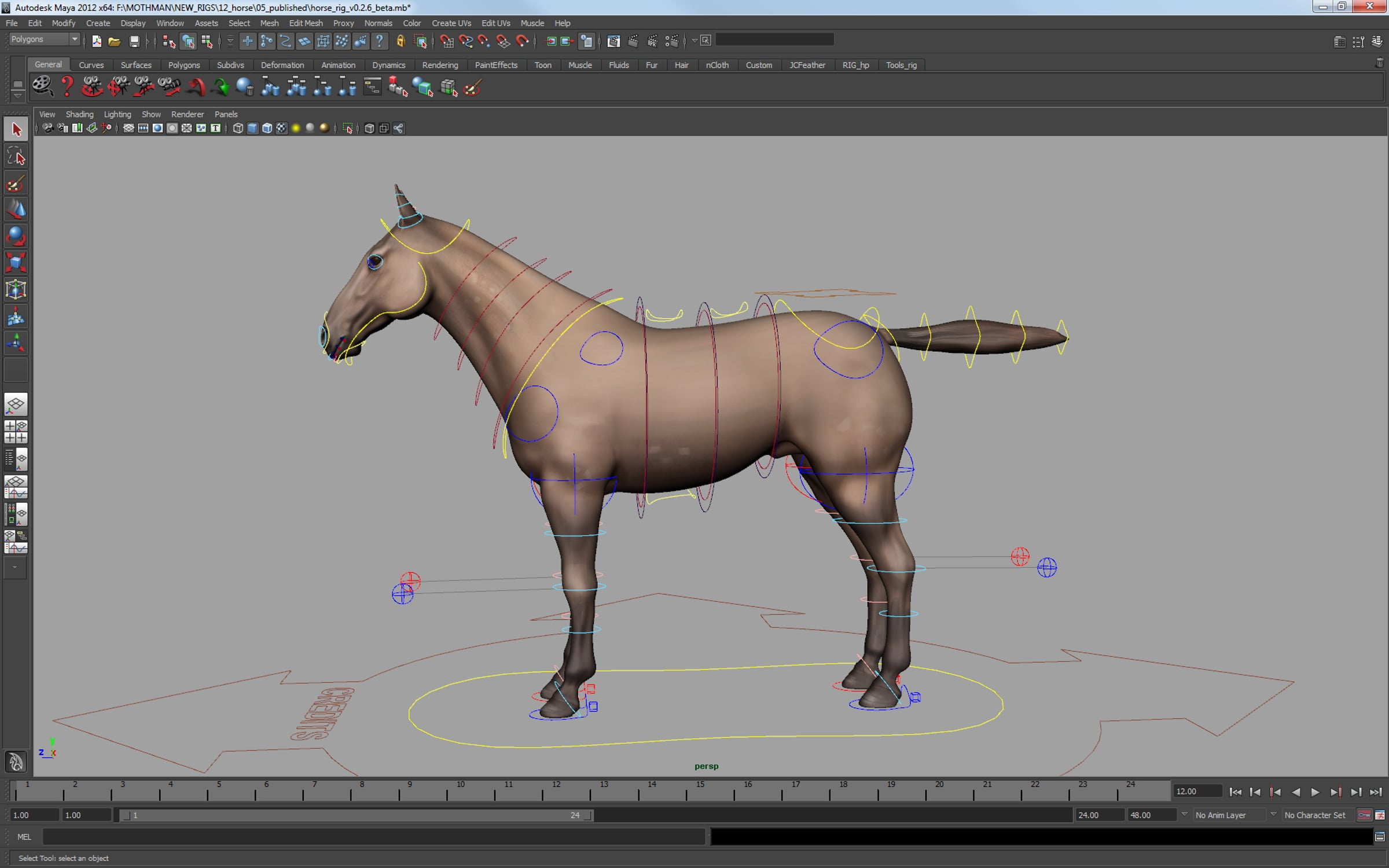Go to the start of playback range
Image resolution: width=1389 pixels, height=868 pixels.
(x=1235, y=792)
